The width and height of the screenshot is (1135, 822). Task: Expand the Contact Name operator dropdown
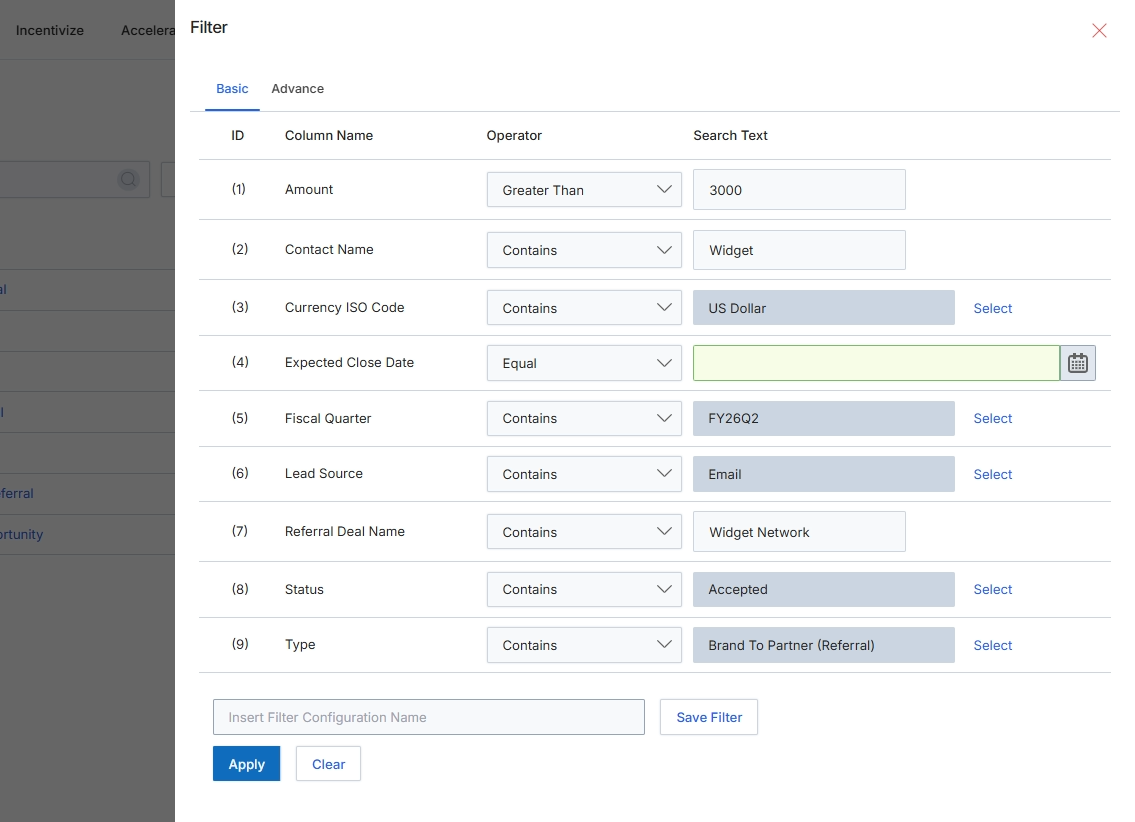tap(584, 250)
